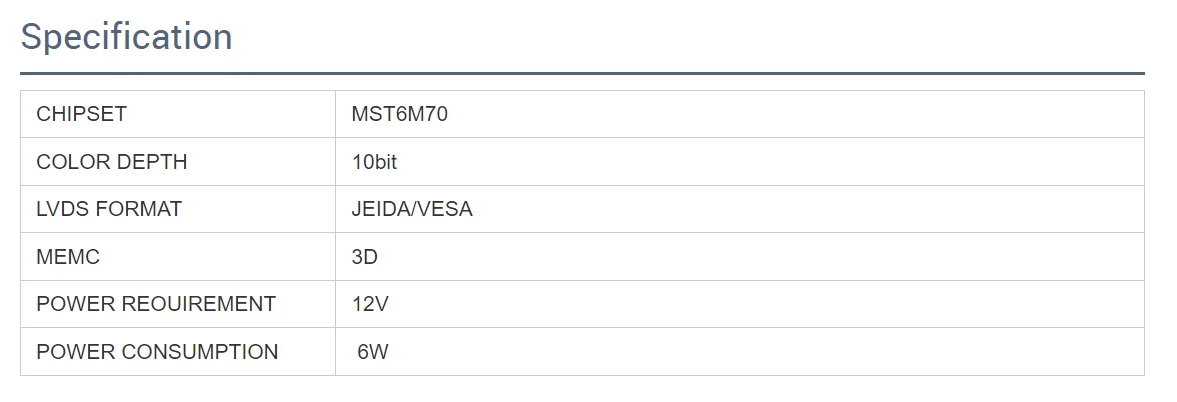Click the divider line below Specification
1177x402 pixels.
pos(582,73)
